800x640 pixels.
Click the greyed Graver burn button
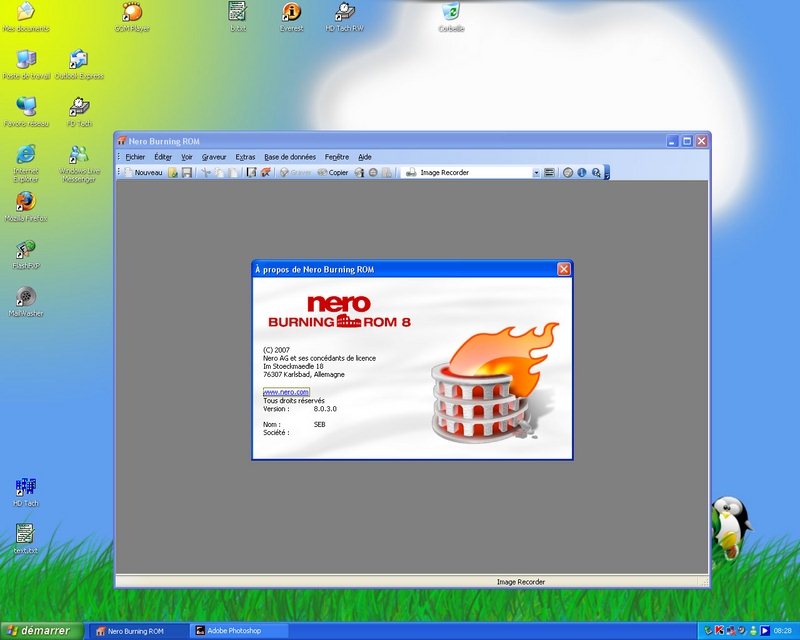pyautogui.click(x=295, y=173)
